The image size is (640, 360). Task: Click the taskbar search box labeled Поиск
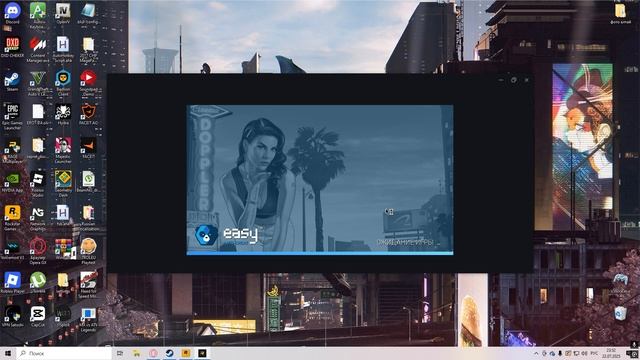click(x=64, y=353)
